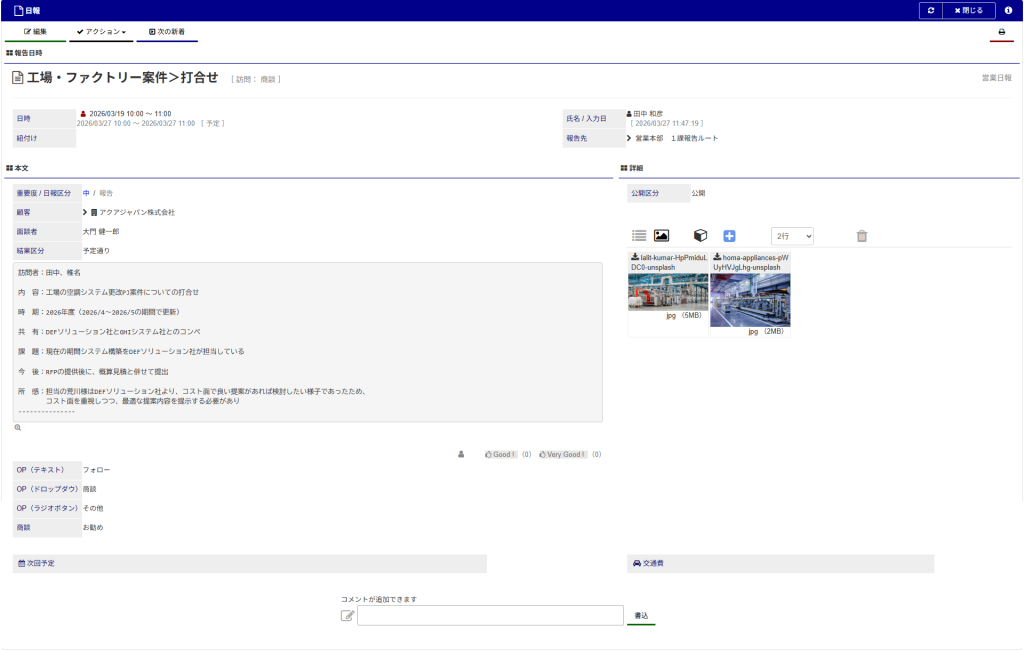1024x651 pixels.
Task: Toggle the Good! reaction
Action: click(500, 454)
